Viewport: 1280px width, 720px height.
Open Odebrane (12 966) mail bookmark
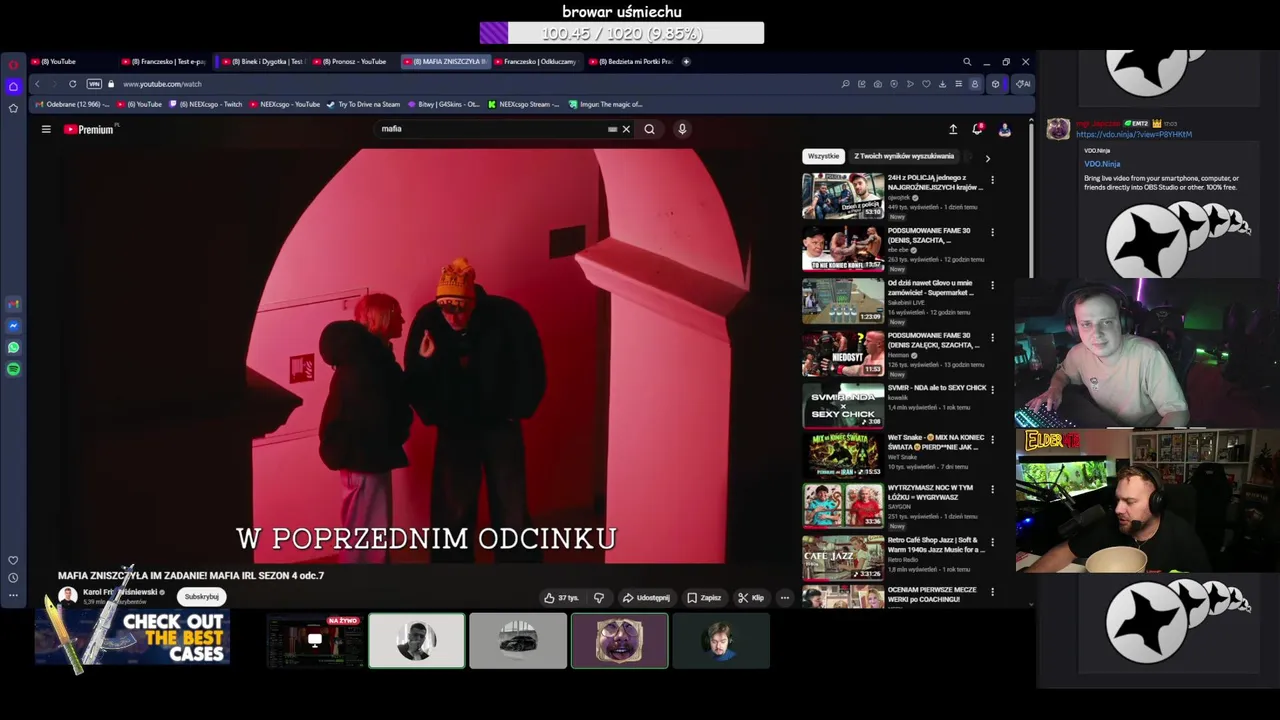[x=72, y=104]
